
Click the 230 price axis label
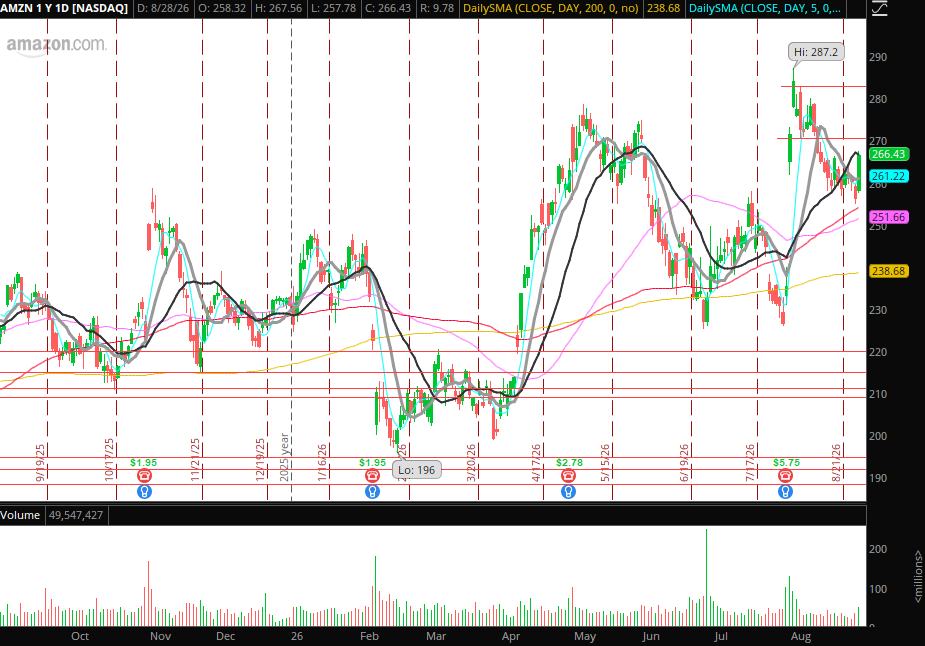[878, 310]
